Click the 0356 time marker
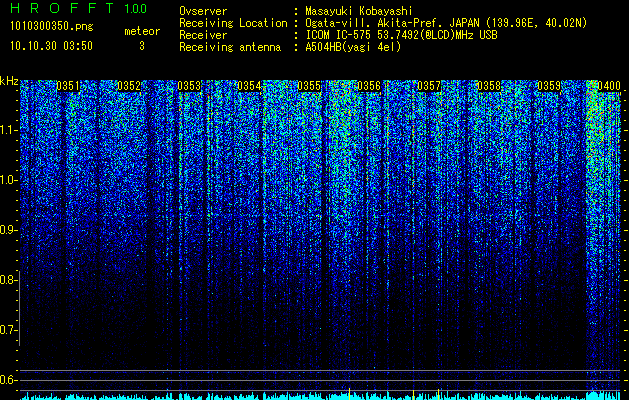Screen dimensions: 629x400 (369, 86)
